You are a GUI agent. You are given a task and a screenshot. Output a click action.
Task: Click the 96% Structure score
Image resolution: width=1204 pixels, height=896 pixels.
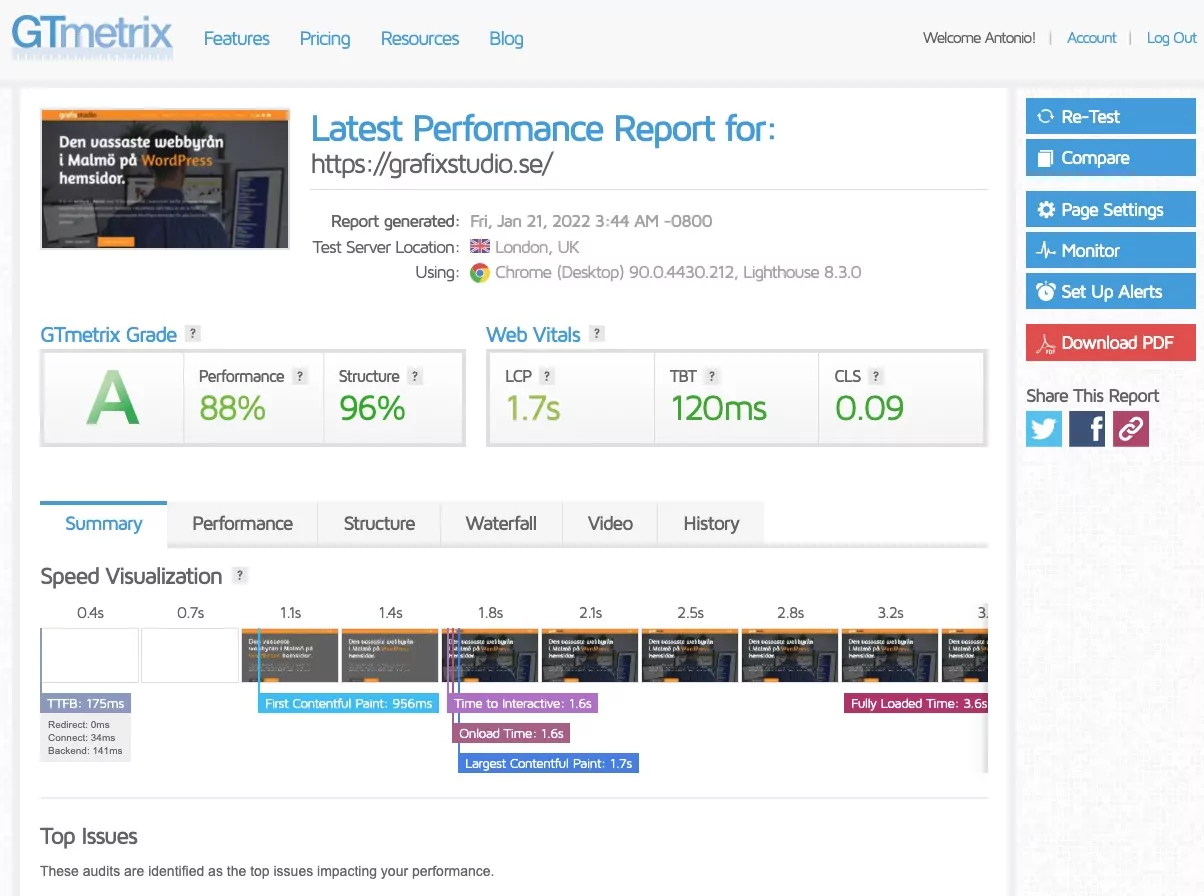point(372,408)
